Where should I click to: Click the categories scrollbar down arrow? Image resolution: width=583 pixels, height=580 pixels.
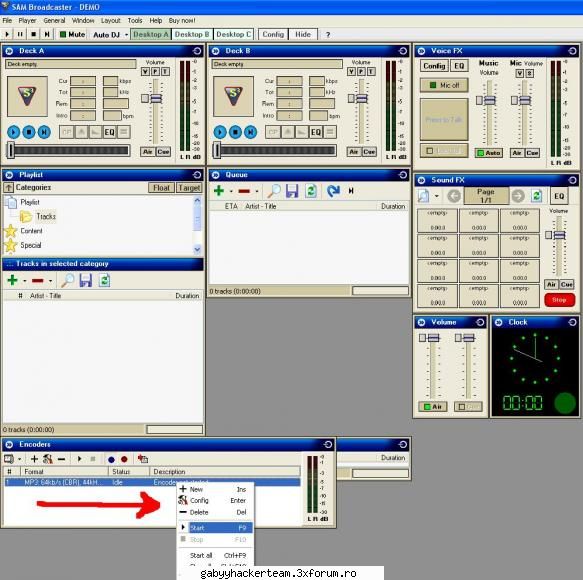click(x=197, y=250)
